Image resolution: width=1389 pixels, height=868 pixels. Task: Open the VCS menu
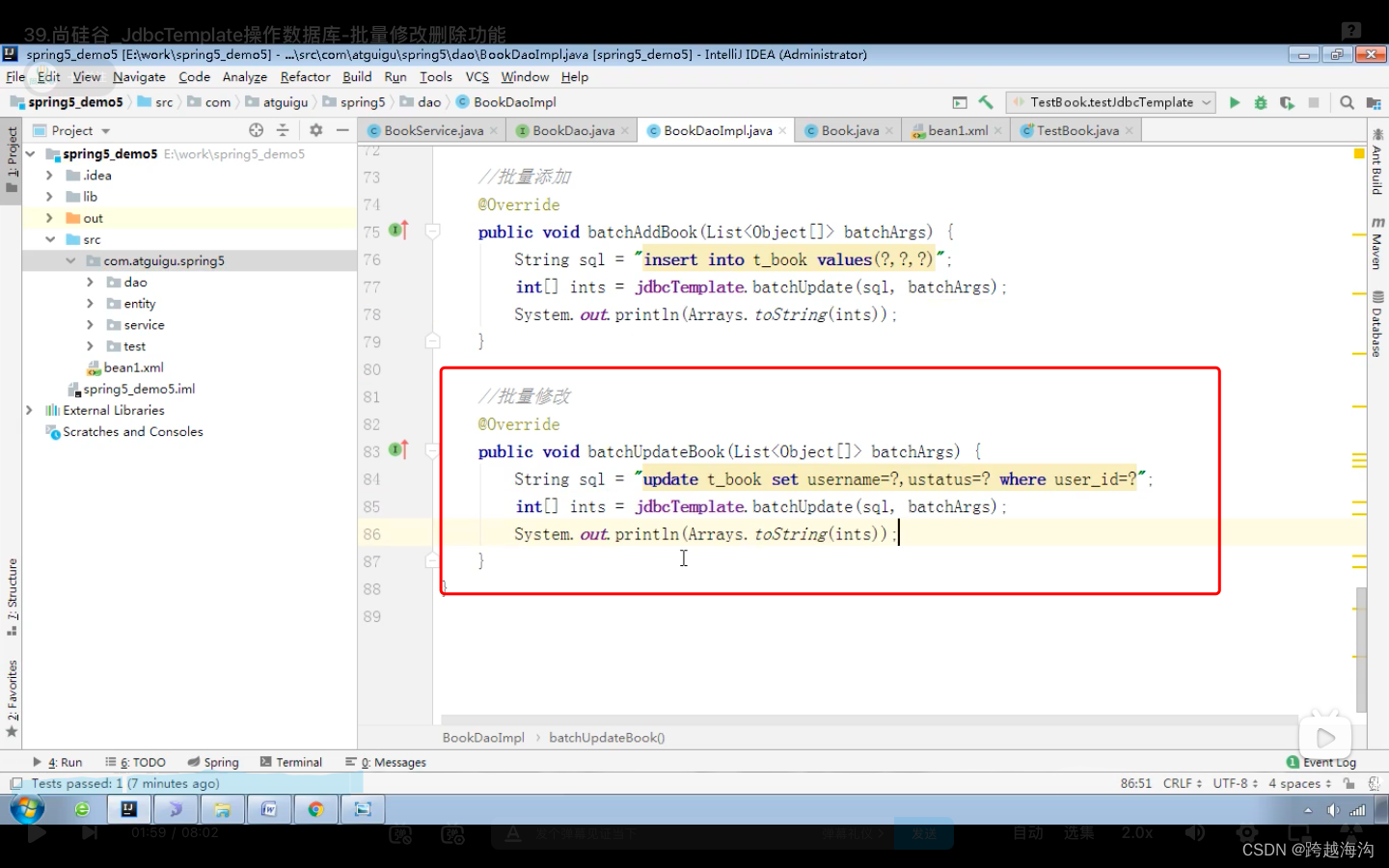477,77
